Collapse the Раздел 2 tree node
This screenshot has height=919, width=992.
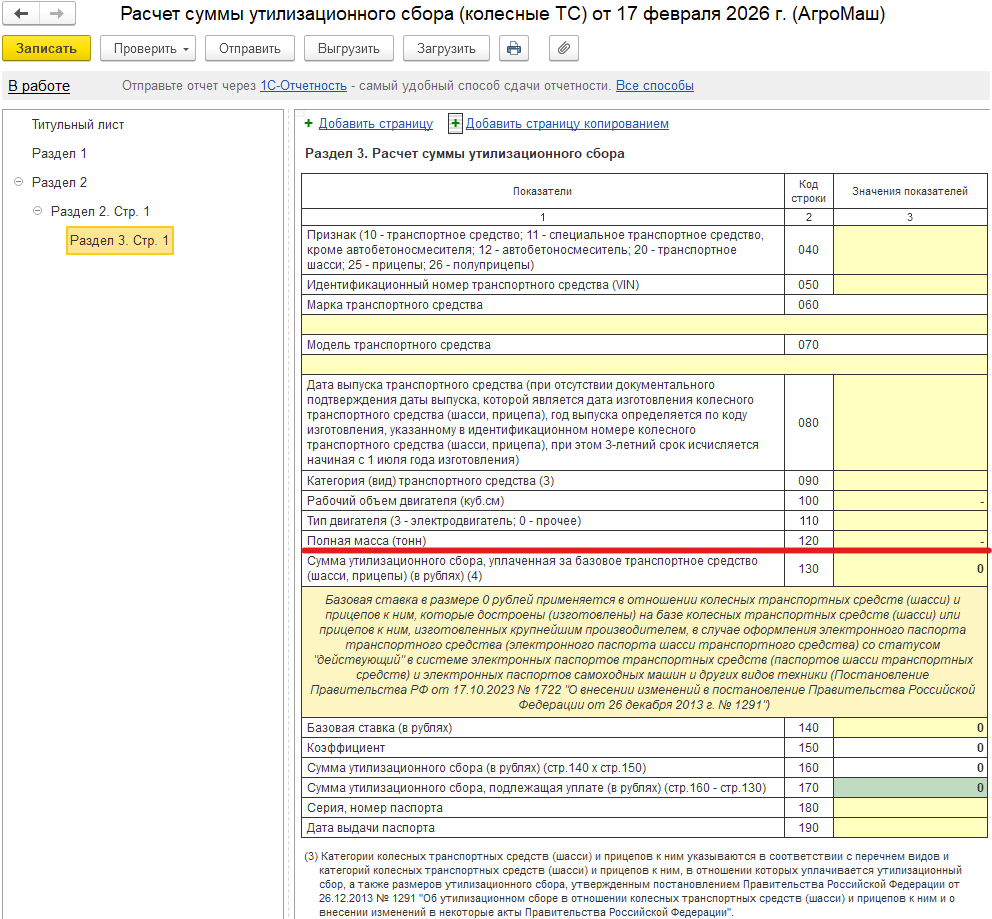tap(18, 182)
